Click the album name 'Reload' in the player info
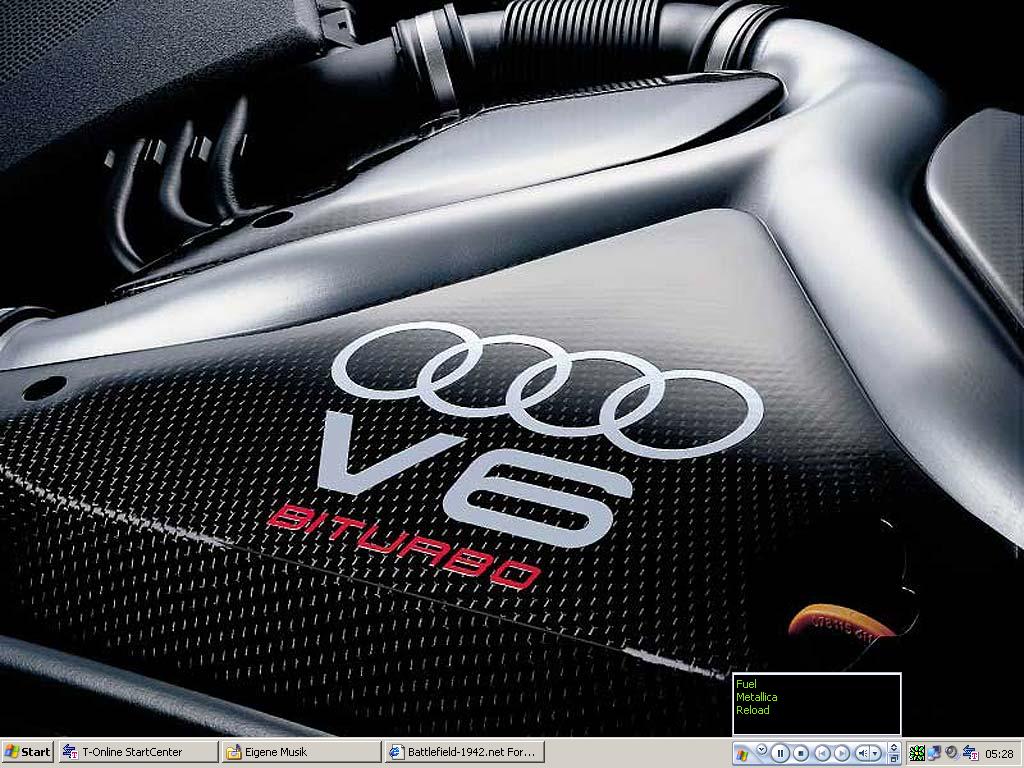1024x768 pixels. 752,710
